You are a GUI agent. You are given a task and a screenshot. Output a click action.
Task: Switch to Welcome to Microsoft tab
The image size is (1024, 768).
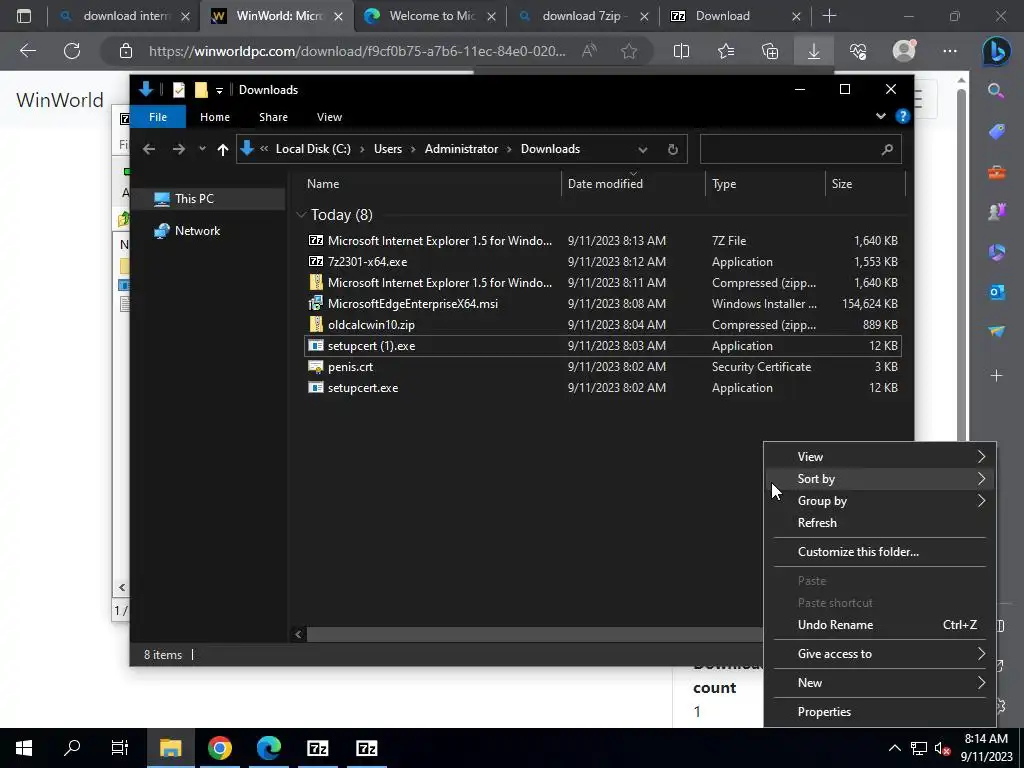point(431,16)
